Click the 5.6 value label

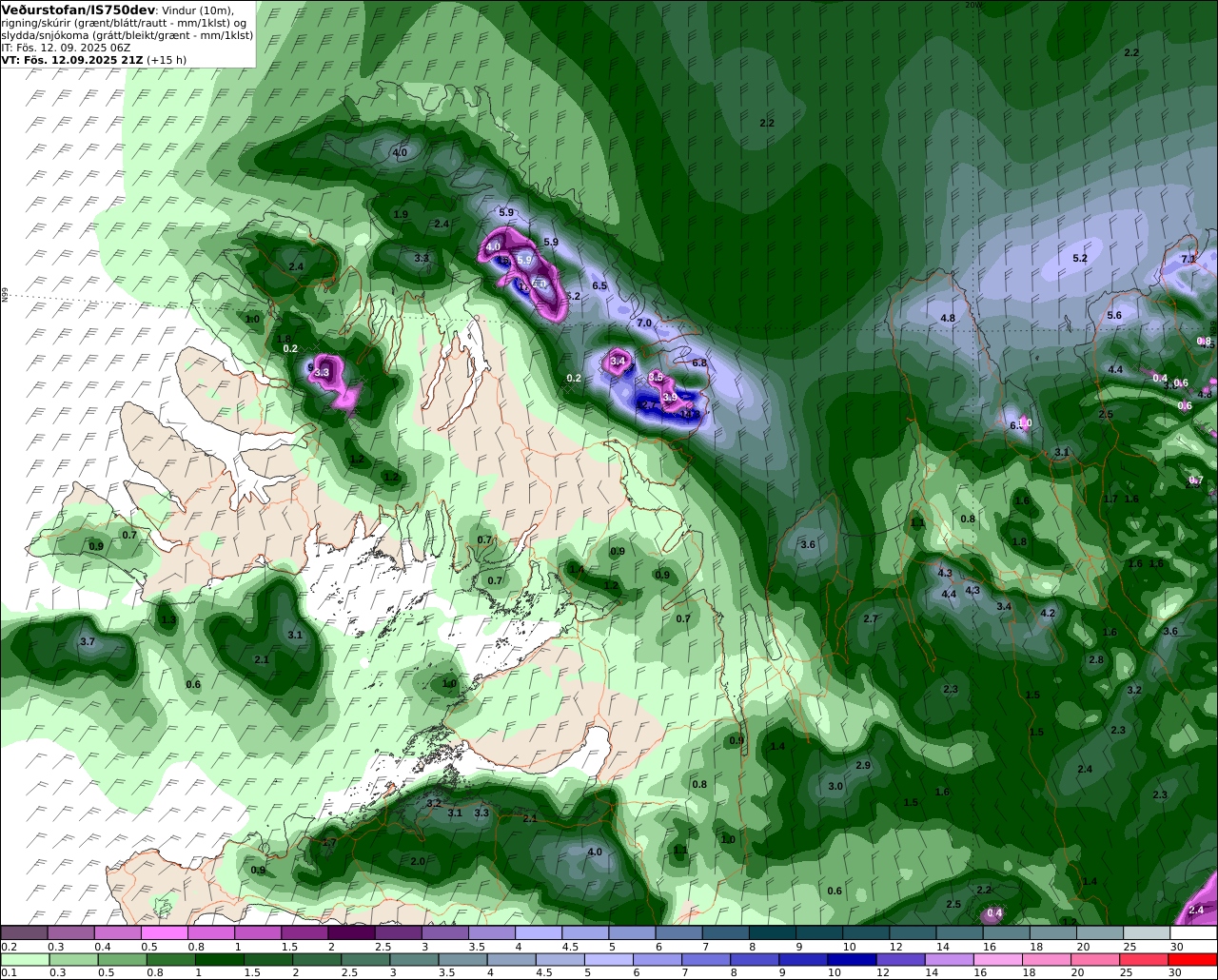(x=1114, y=316)
